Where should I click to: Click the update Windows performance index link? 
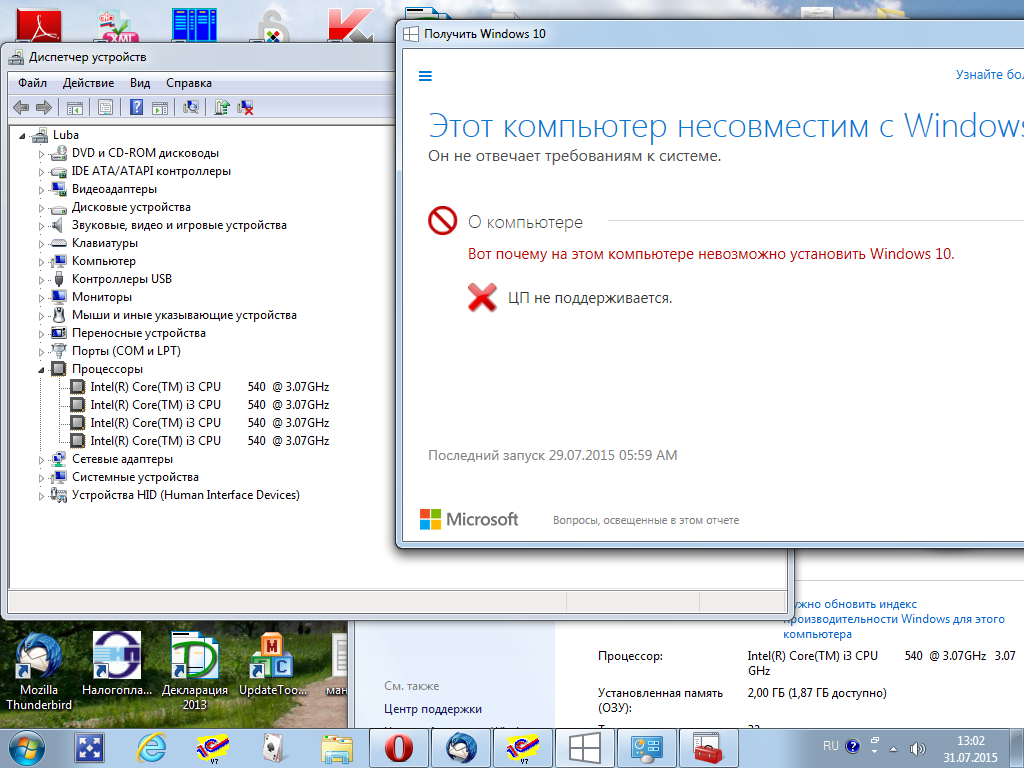coord(893,619)
